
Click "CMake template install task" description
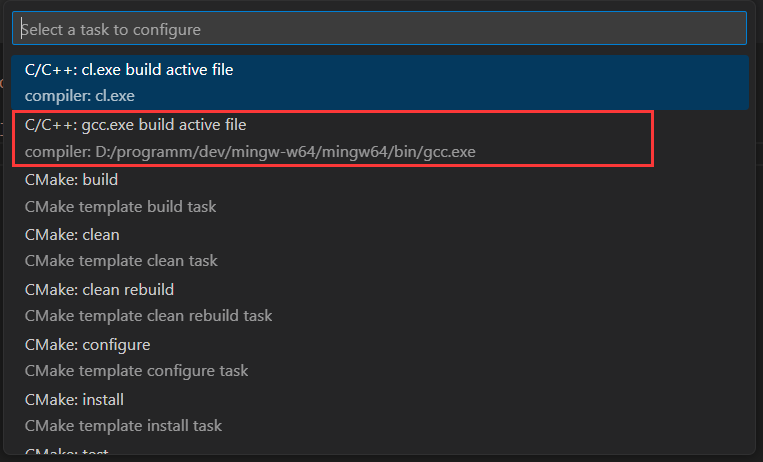point(123,426)
